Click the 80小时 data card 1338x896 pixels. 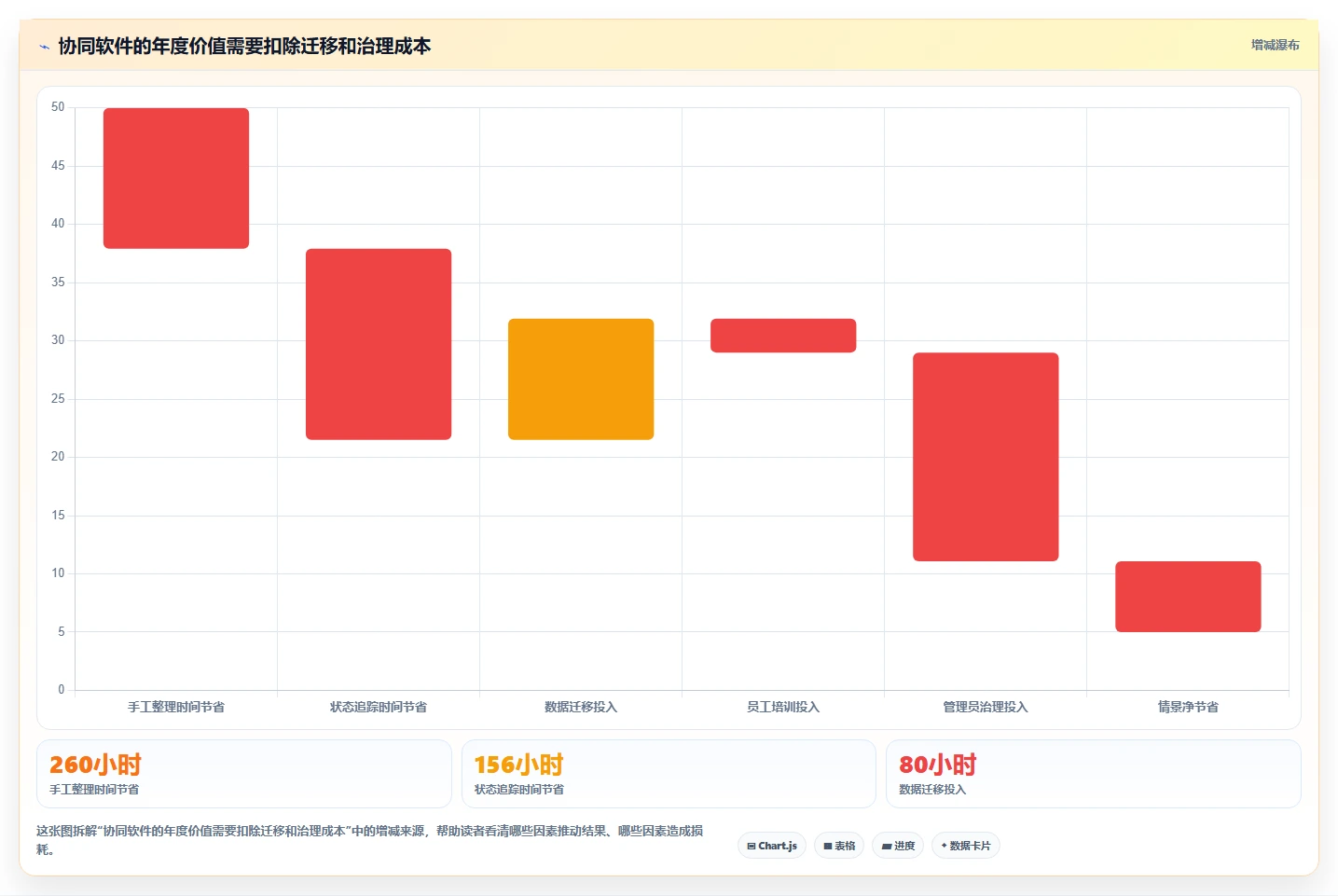[1093, 774]
